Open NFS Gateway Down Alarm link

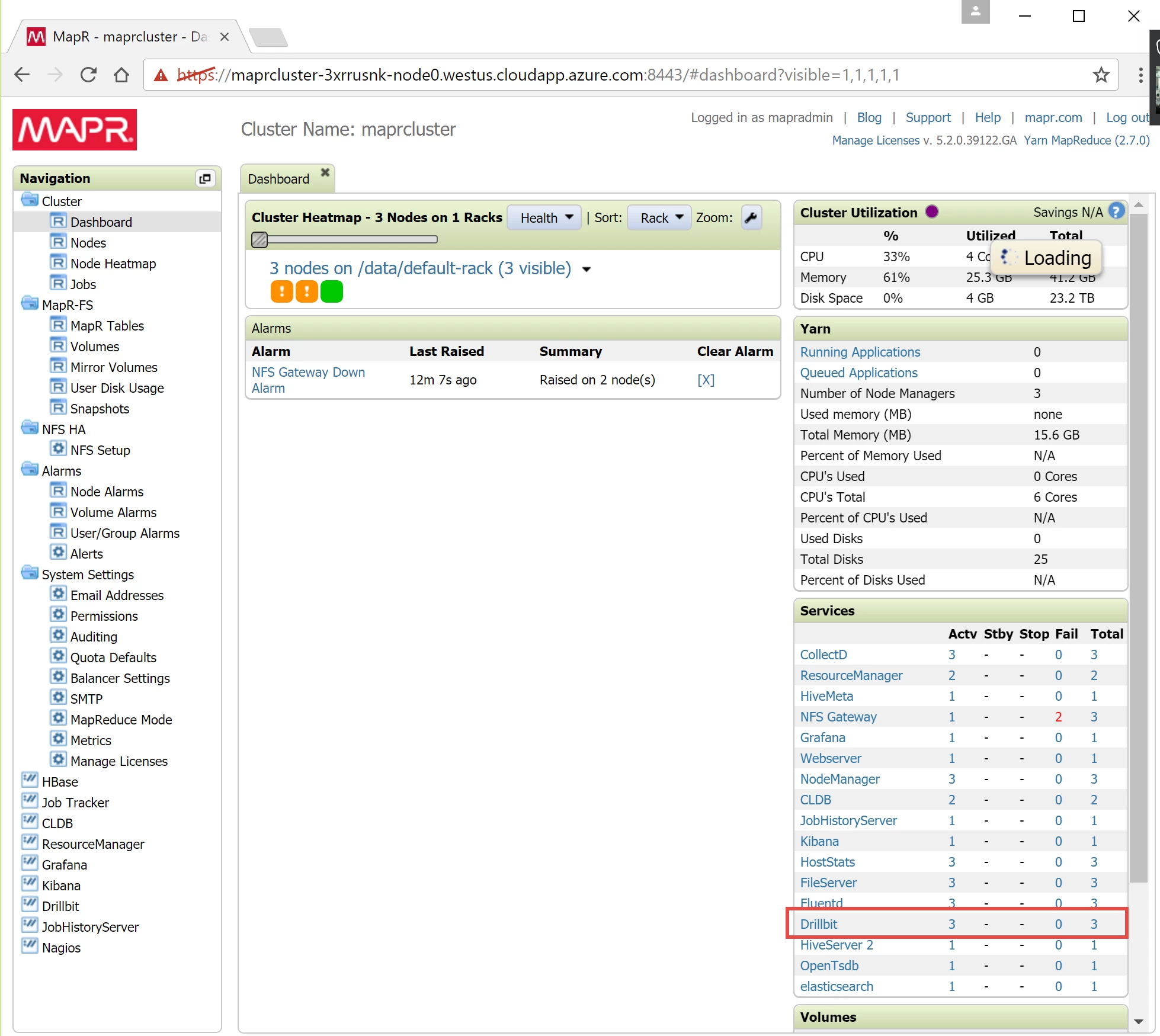click(x=308, y=380)
